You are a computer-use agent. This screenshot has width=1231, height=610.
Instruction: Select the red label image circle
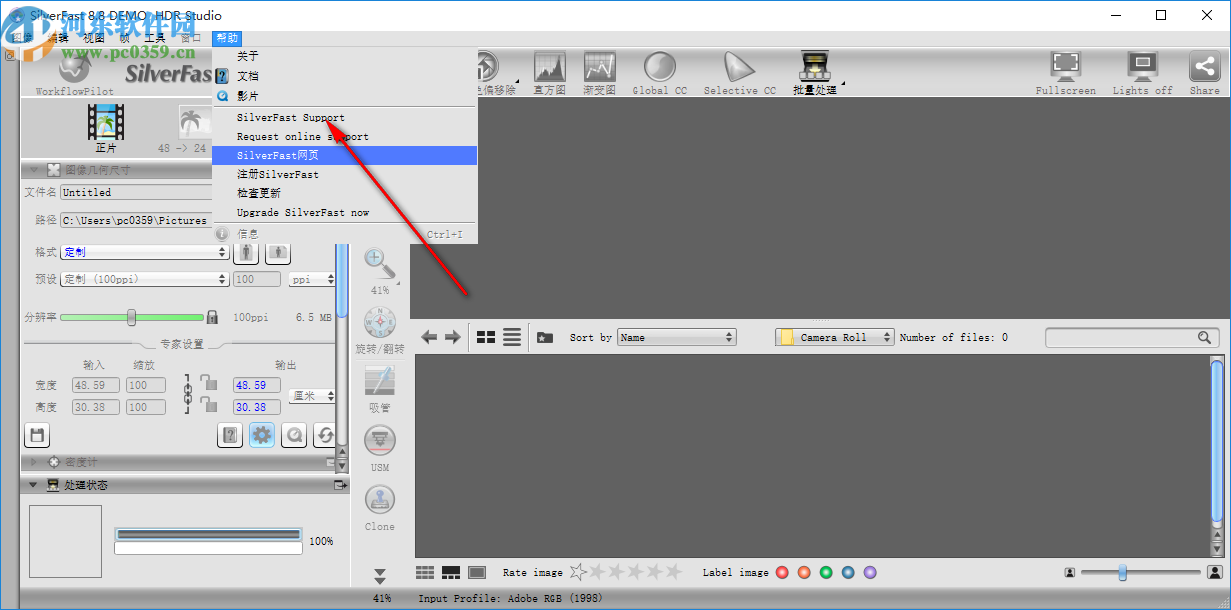tap(782, 572)
